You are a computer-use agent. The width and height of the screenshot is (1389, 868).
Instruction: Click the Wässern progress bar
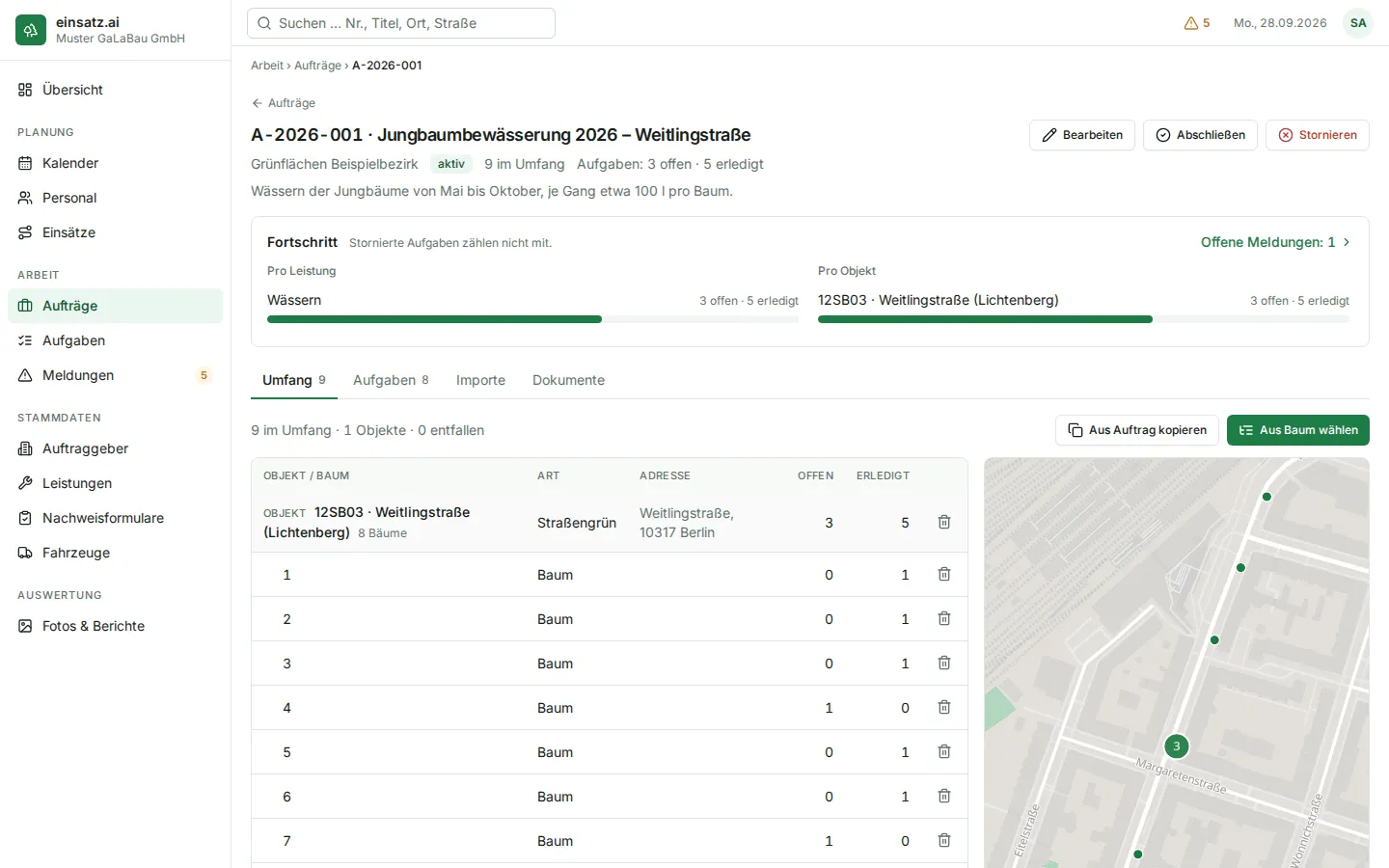click(x=532, y=319)
